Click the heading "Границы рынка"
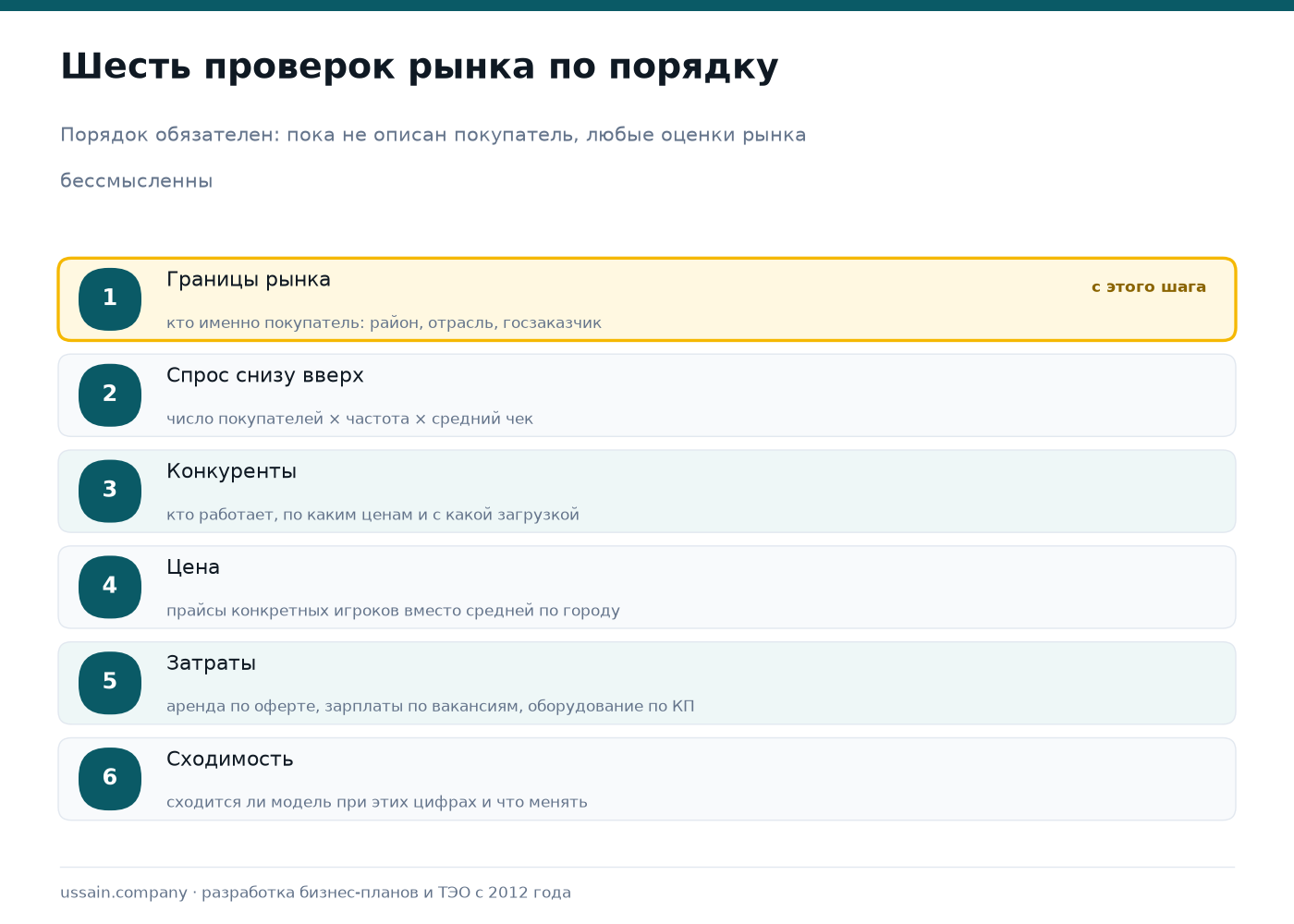1294x924 pixels. (x=249, y=280)
